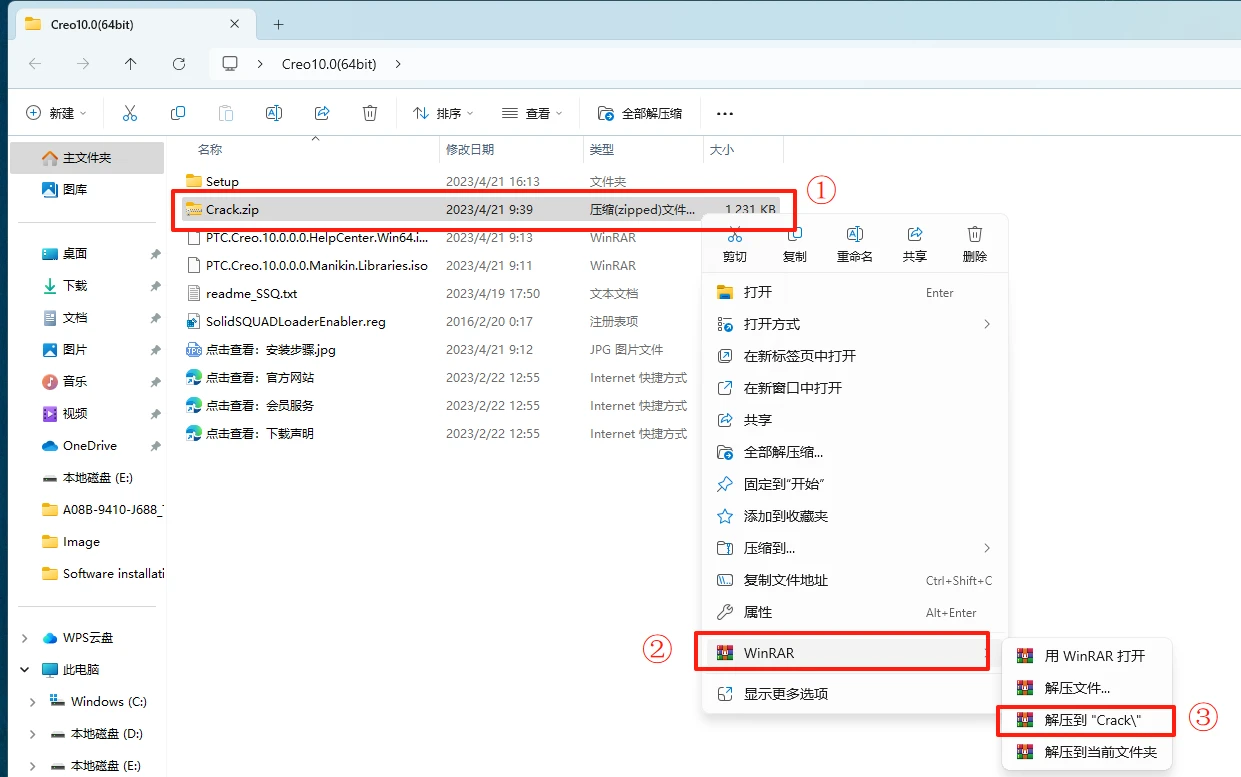Refresh the folder view

point(179,63)
